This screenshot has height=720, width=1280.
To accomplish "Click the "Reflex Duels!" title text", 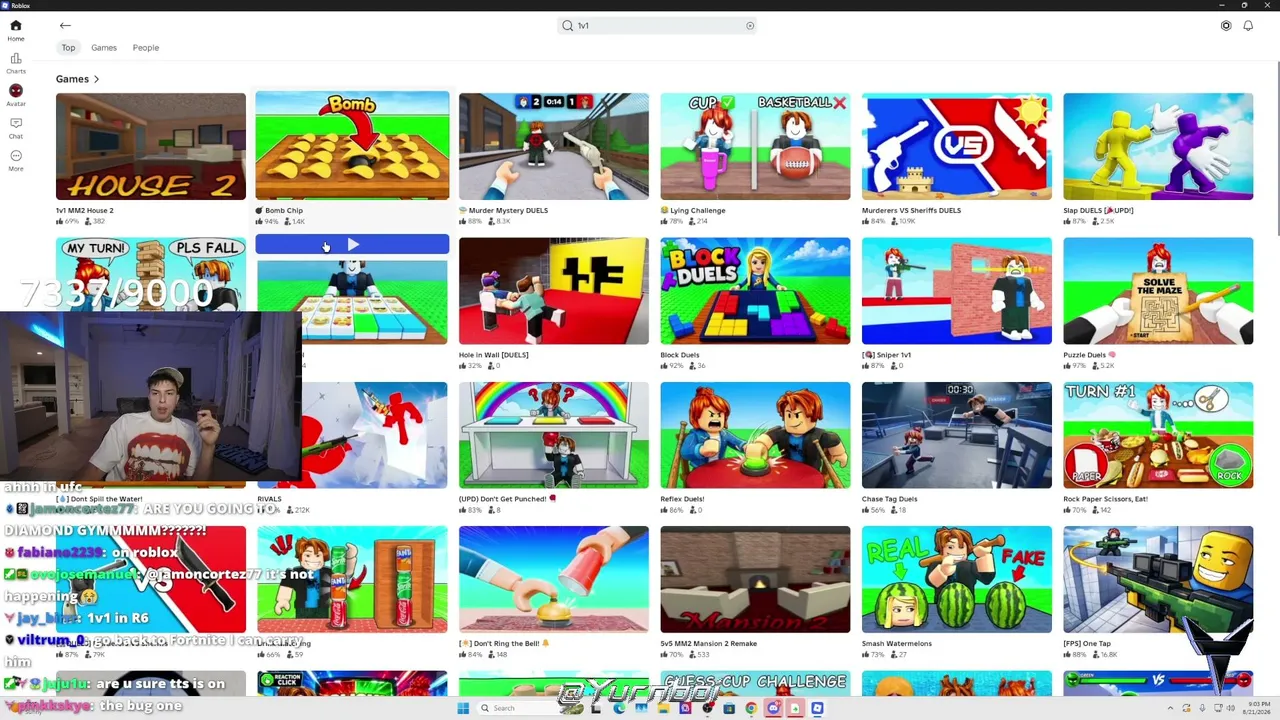I will 682,499.
